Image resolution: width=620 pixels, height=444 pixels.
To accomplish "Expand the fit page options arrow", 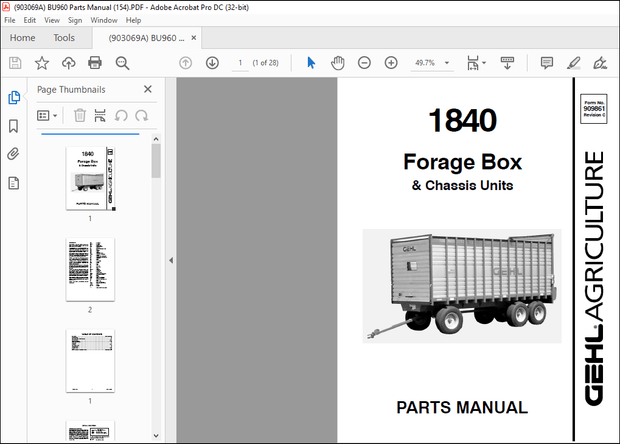I will (x=484, y=63).
